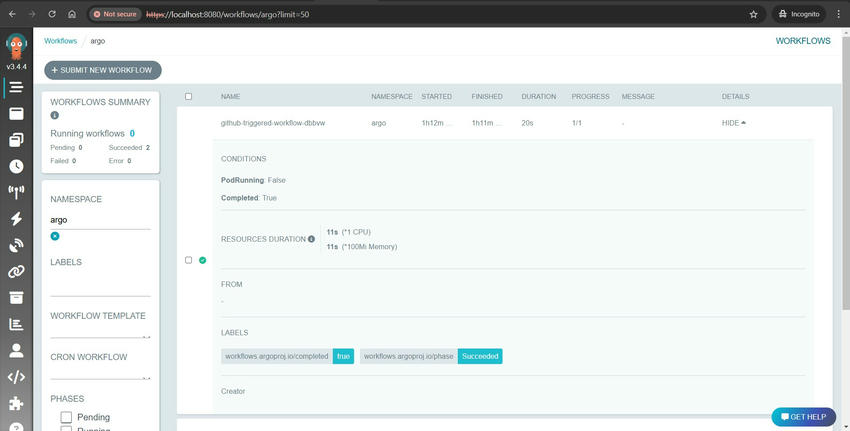Focus the Labels filter input
Screen dimensions: 850x431
[x=100, y=286]
